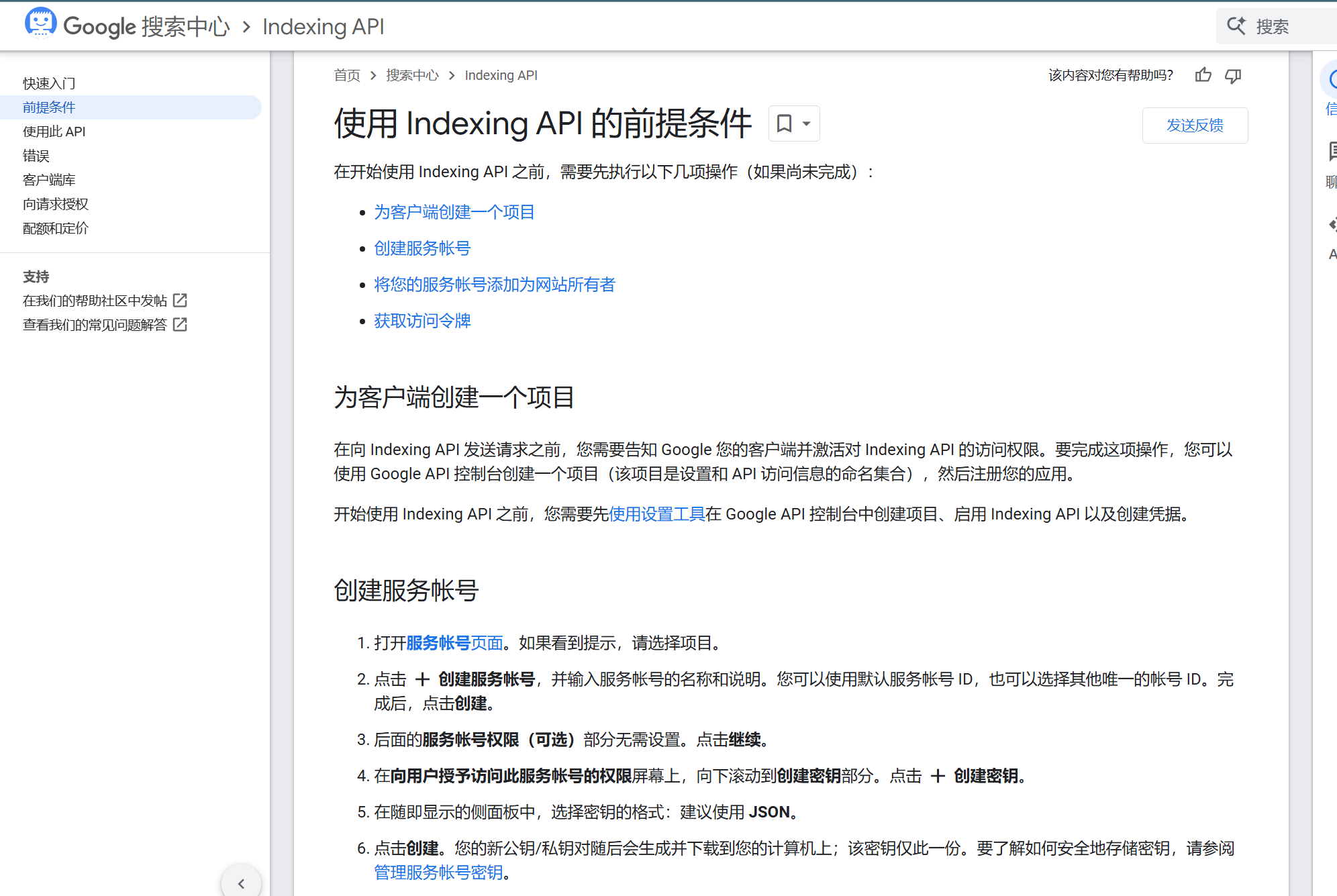Open 客户端库 in sidebar
This screenshot has height=896, width=1337.
tap(49, 180)
